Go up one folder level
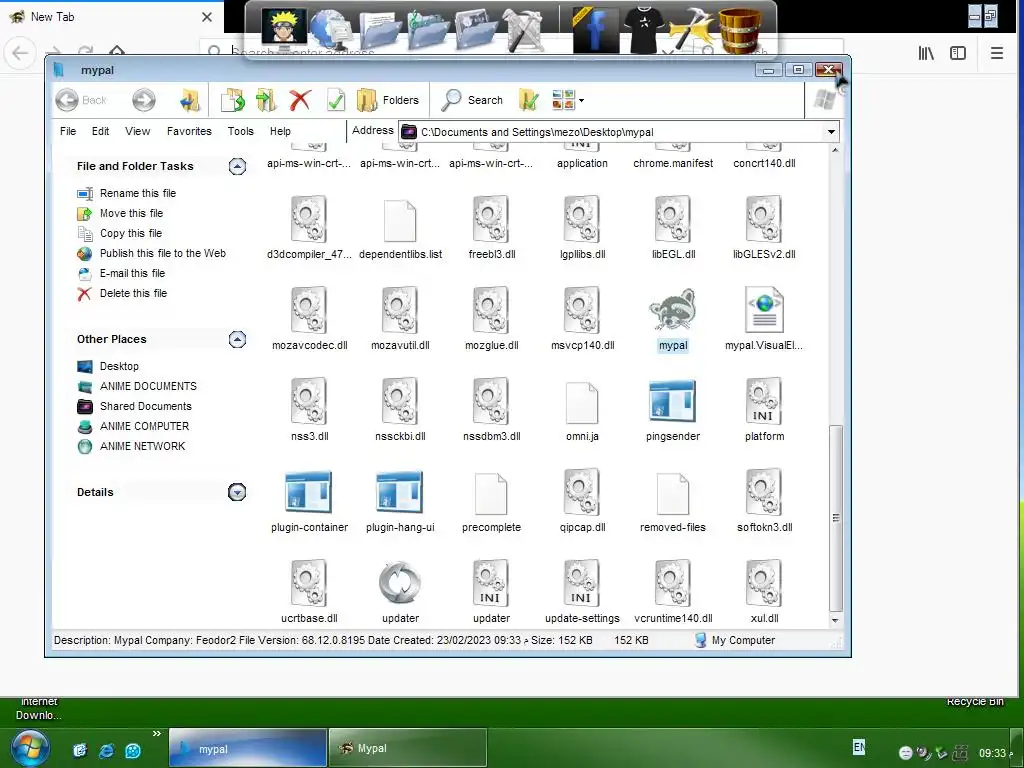The height and width of the screenshot is (768, 1024). (189, 100)
